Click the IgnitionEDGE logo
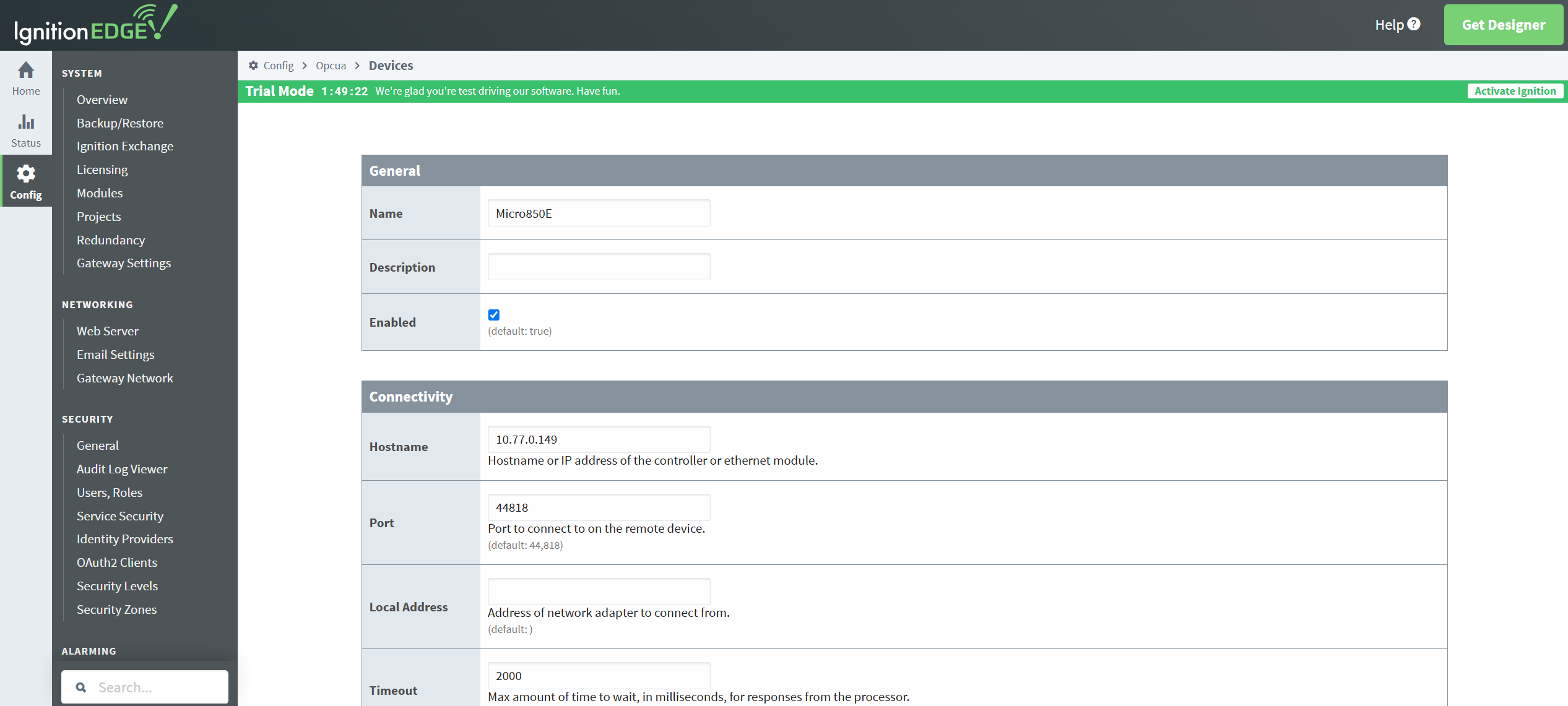The height and width of the screenshot is (706, 1568). pos(95,25)
